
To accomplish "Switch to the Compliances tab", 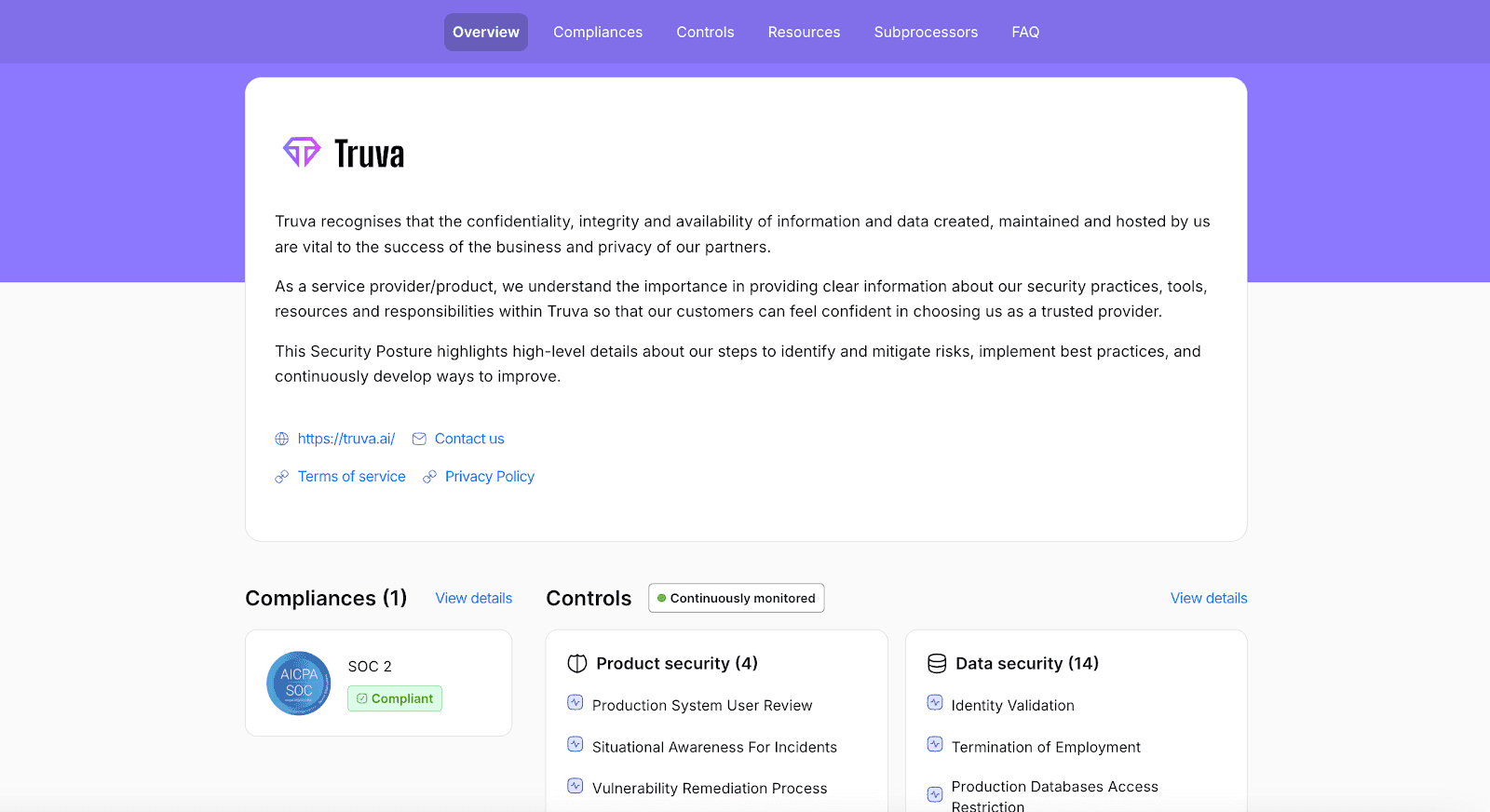I will point(598,32).
